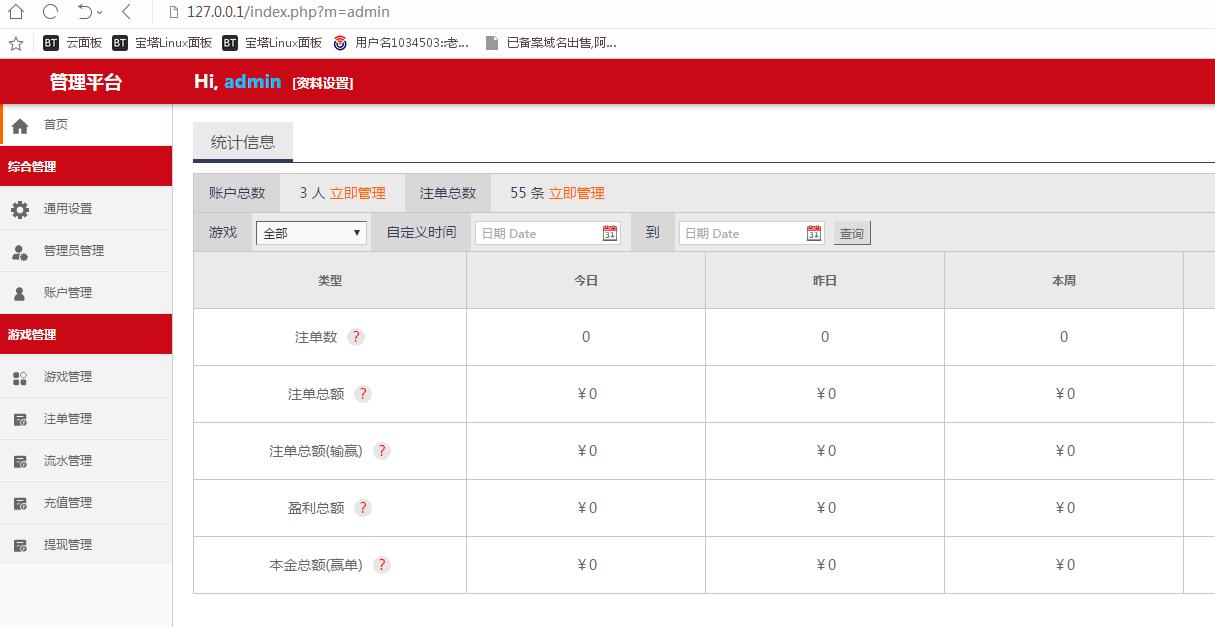The image size is (1215, 627).
Task: Click the home icon in sidebar
Action: 20,126
